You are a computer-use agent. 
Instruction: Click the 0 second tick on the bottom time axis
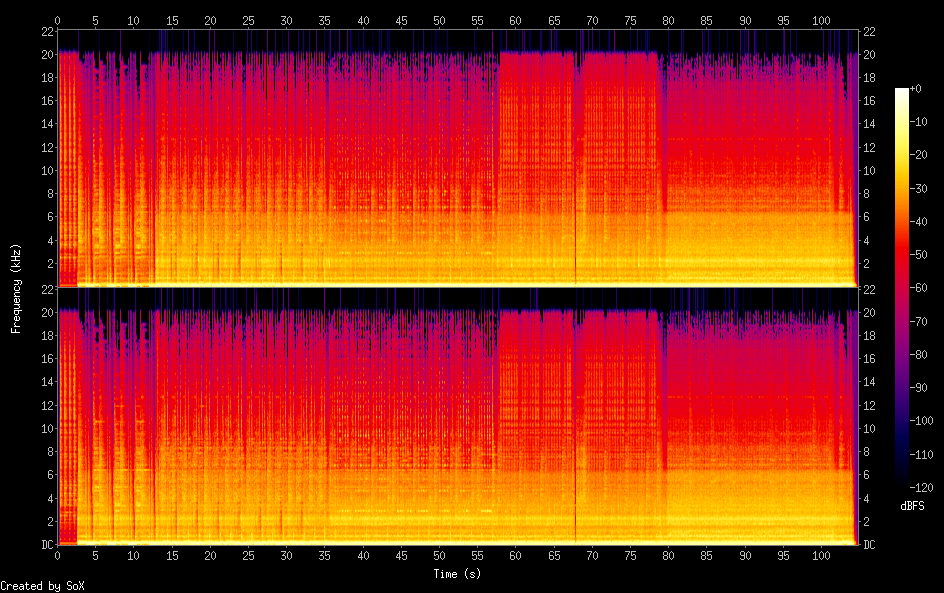pyautogui.click(x=58, y=555)
